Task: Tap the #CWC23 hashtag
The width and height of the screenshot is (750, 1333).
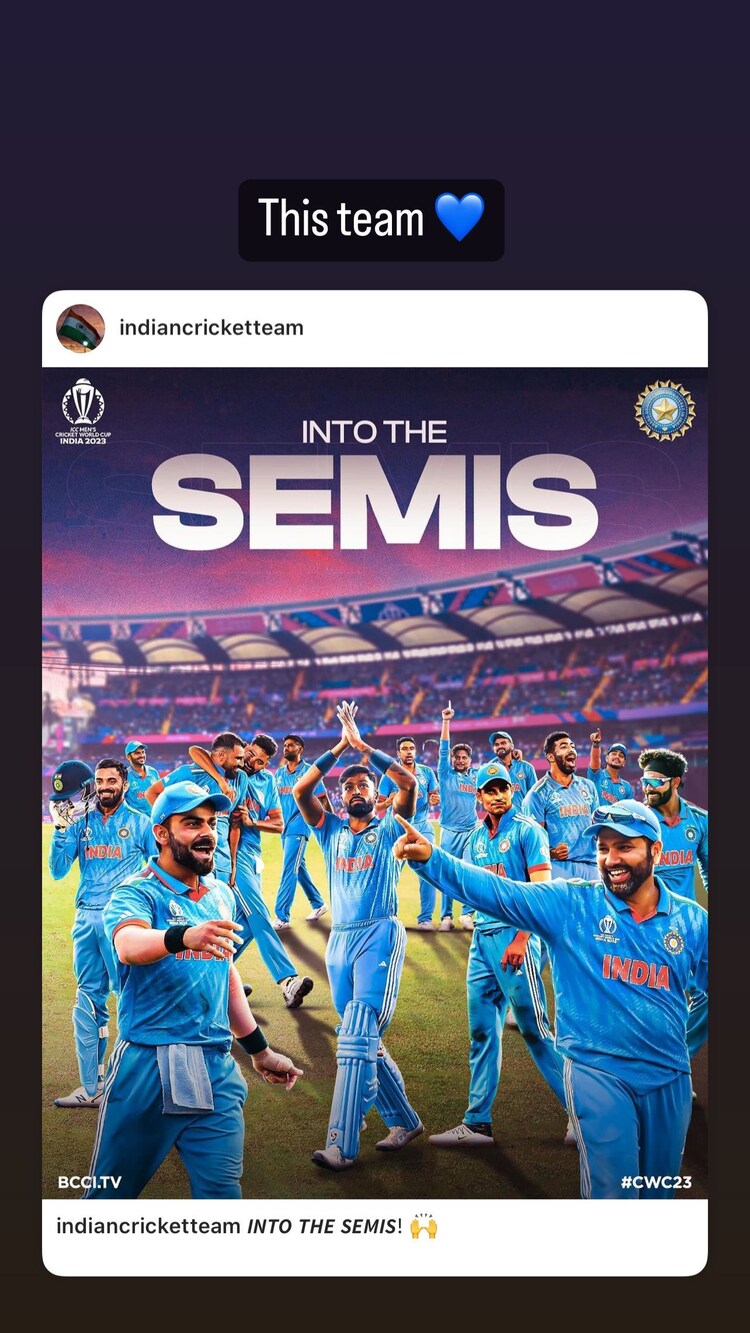Action: (656, 1182)
